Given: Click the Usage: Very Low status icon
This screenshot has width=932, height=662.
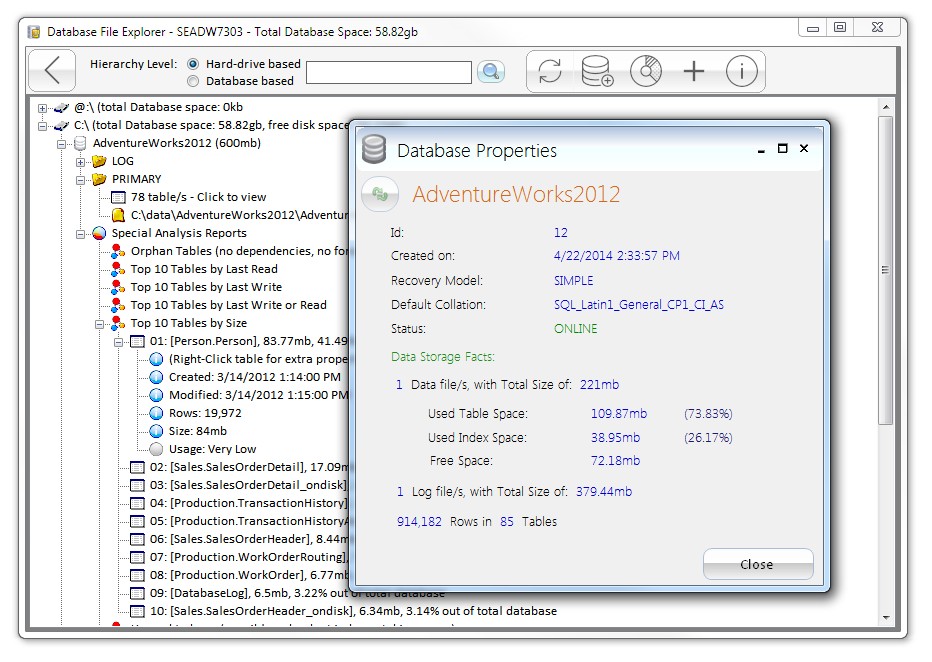Looking at the screenshot, I should [x=156, y=449].
